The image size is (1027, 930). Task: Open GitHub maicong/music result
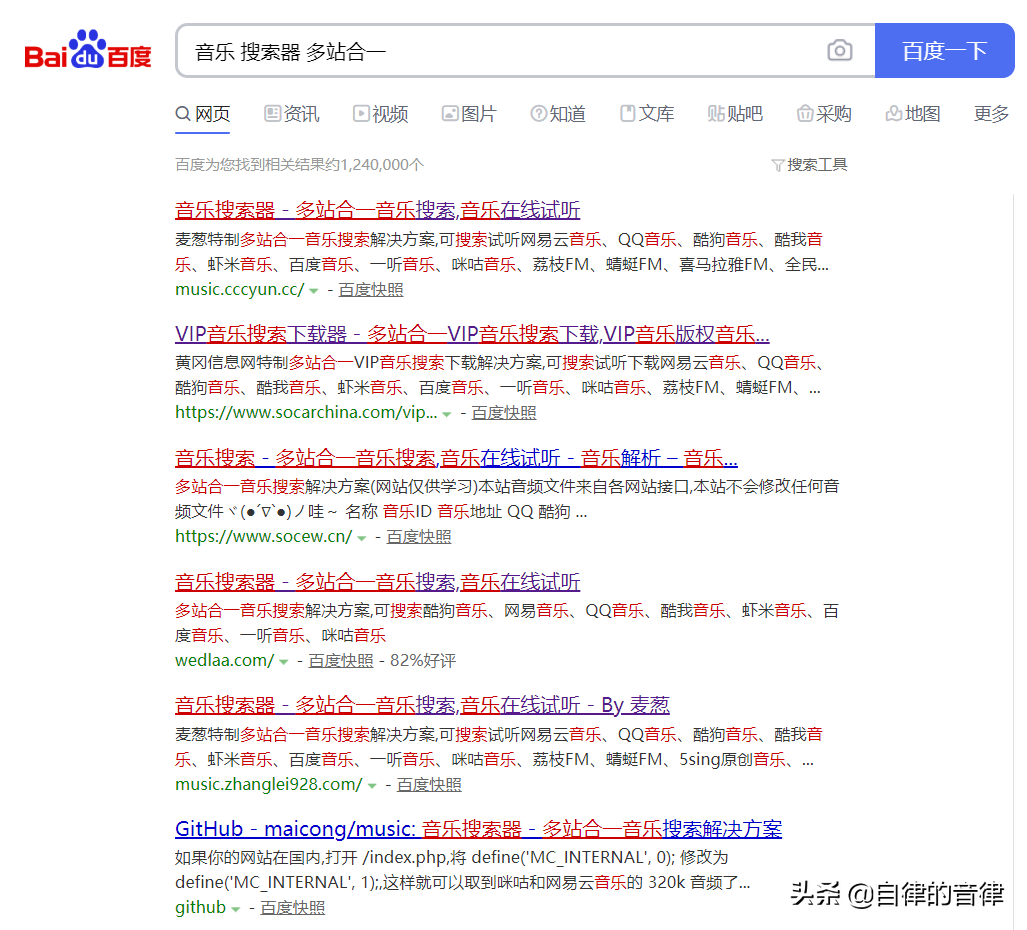click(x=478, y=828)
